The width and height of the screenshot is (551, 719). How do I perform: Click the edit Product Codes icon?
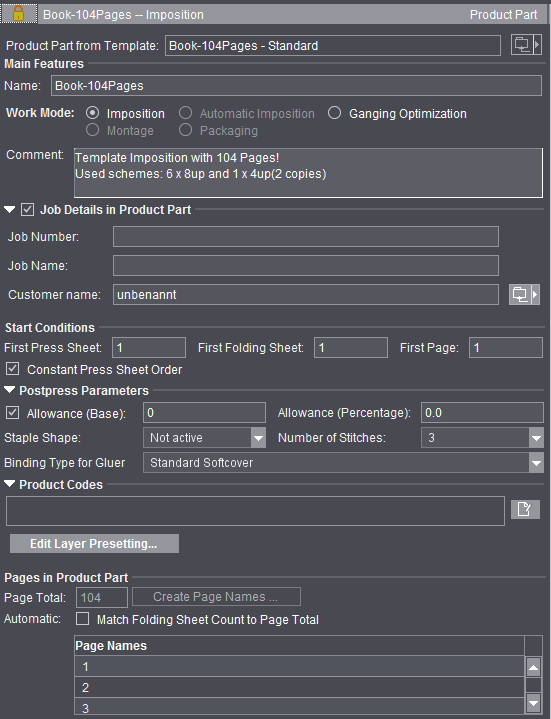pyautogui.click(x=525, y=509)
